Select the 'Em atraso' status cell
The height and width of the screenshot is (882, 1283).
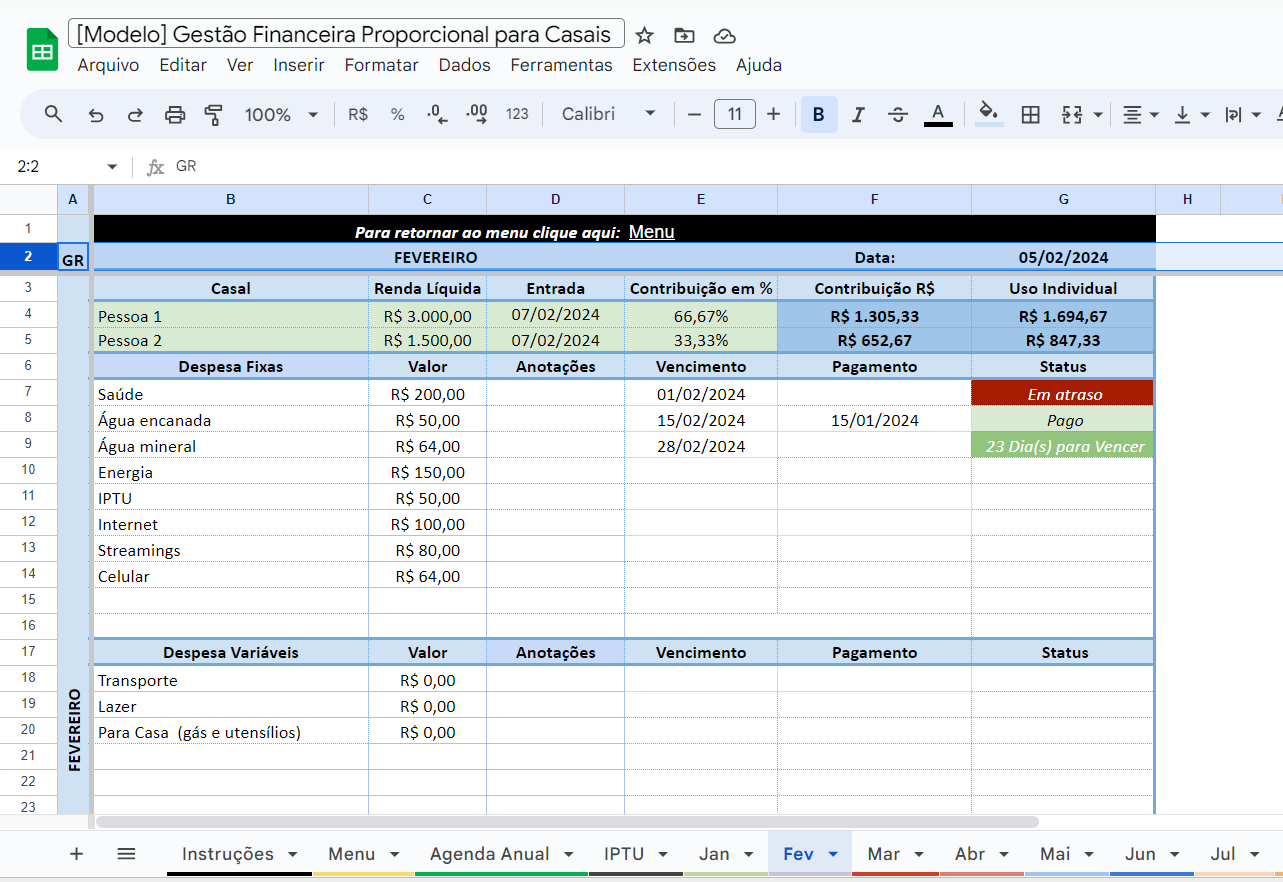[x=1063, y=393]
